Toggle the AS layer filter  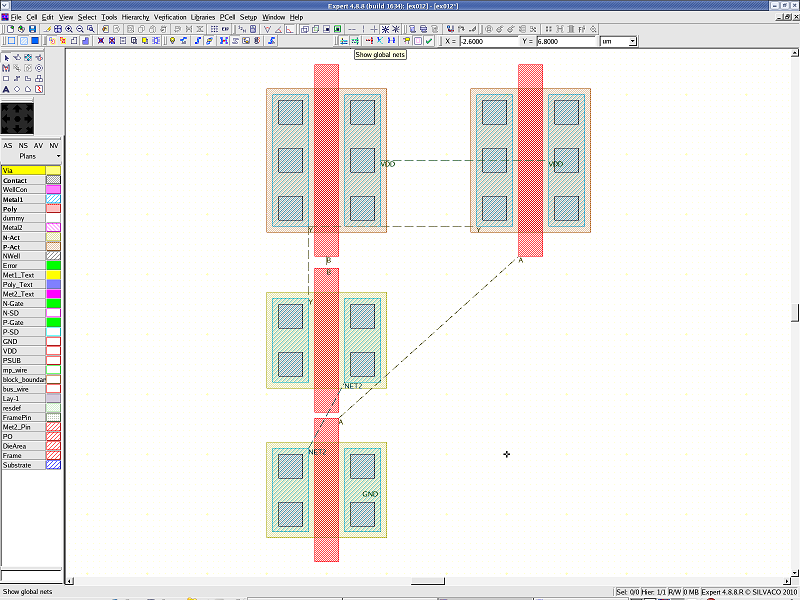(x=8, y=146)
